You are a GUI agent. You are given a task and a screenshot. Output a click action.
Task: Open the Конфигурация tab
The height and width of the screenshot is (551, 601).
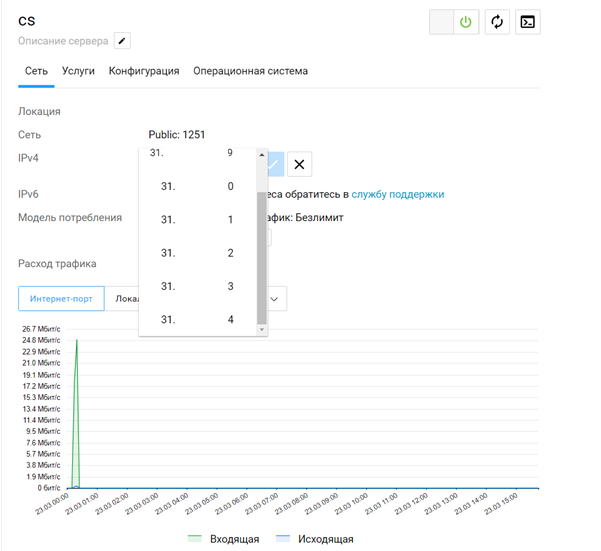click(144, 71)
